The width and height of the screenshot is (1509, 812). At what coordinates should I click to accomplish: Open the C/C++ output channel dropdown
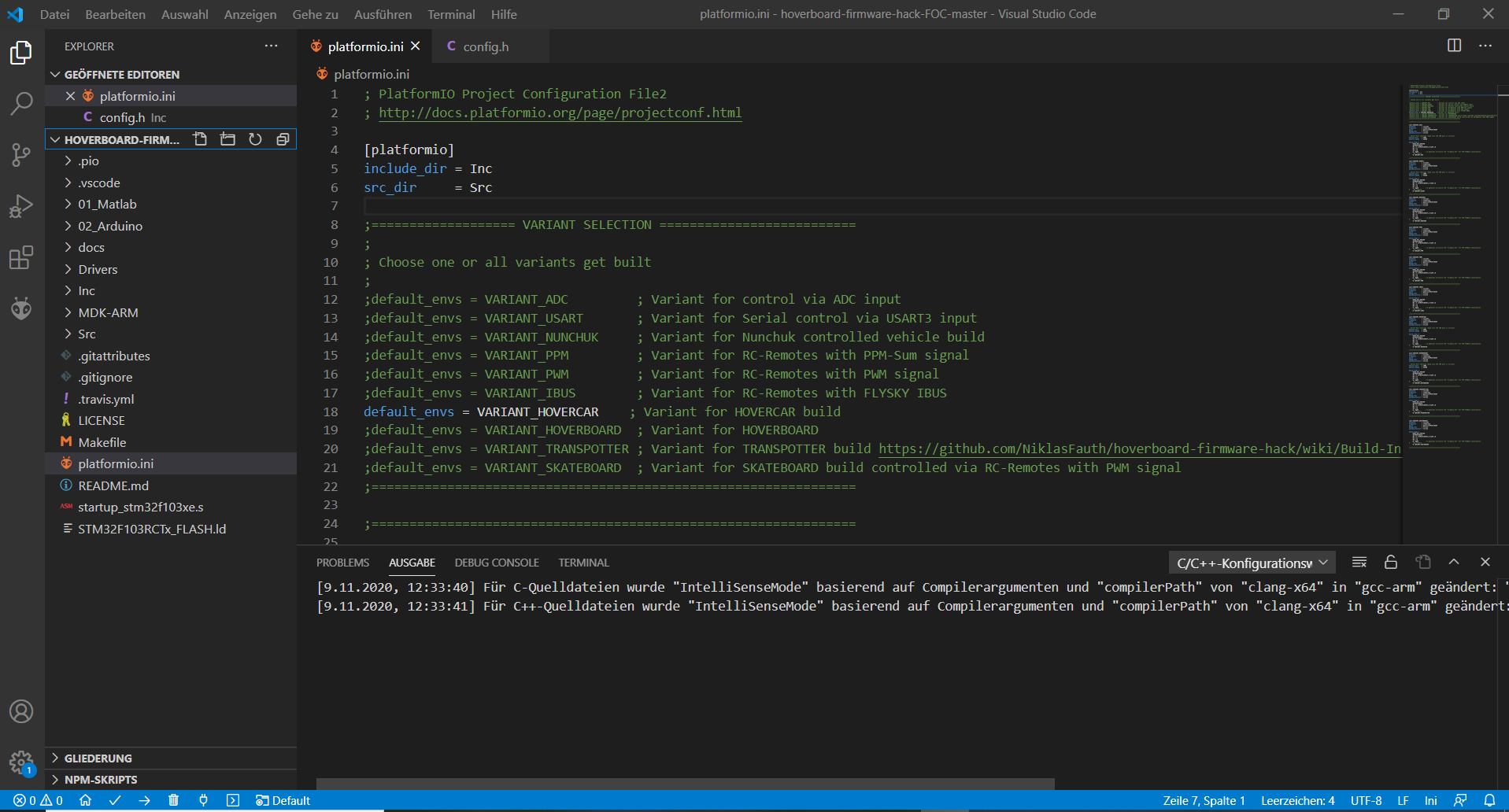[1251, 563]
